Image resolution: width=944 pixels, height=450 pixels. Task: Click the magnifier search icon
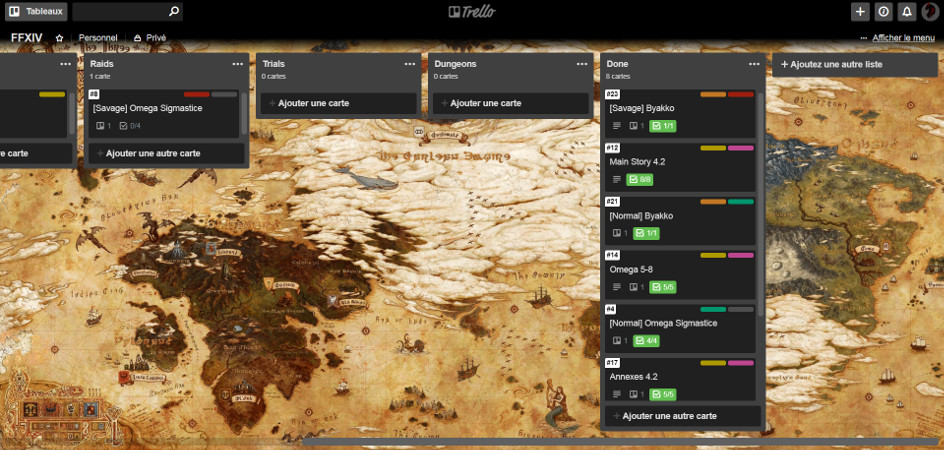point(173,11)
